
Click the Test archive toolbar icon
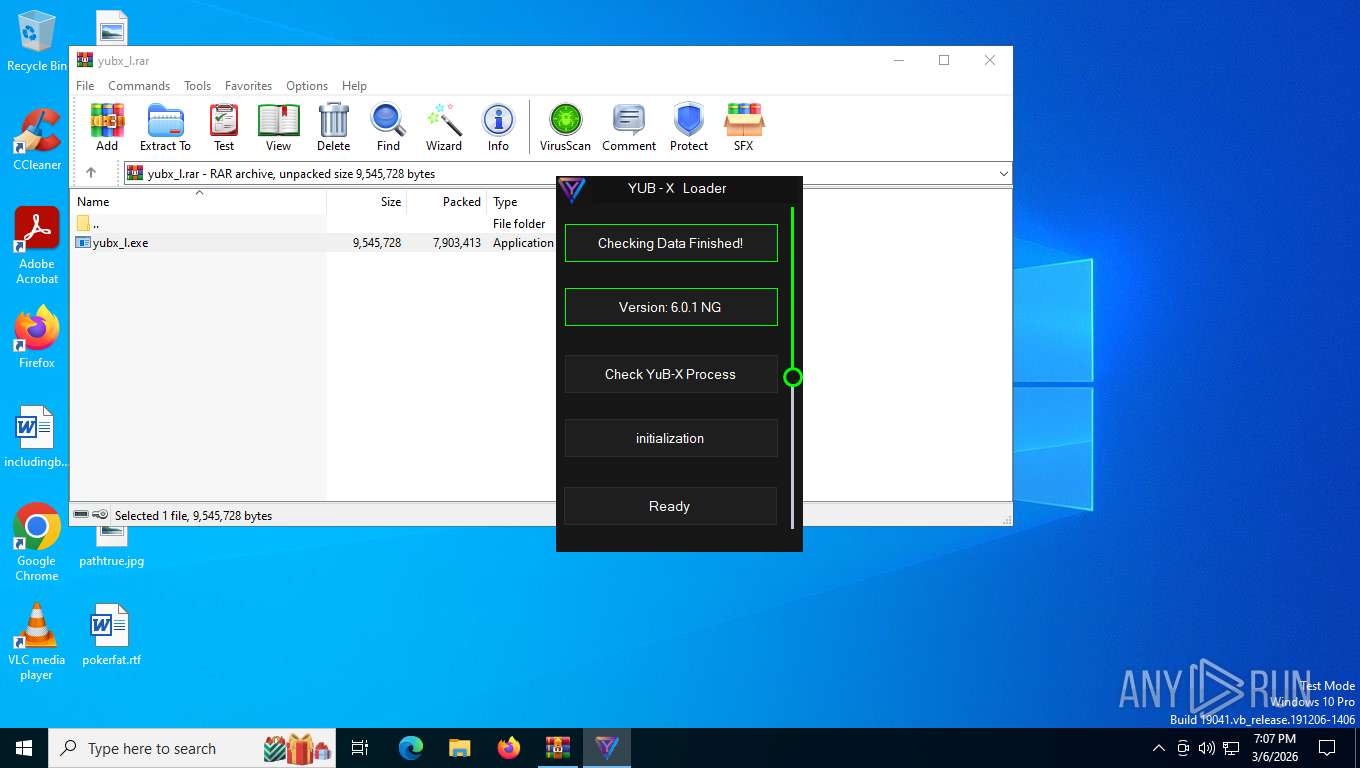(x=224, y=127)
